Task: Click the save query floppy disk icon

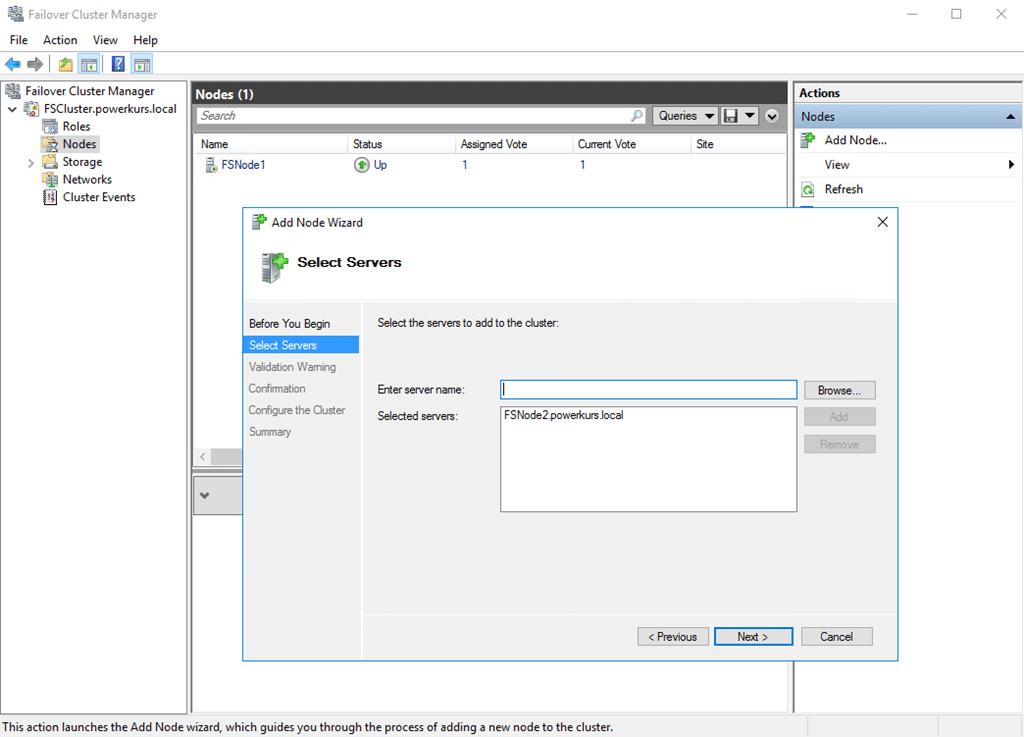Action: pos(731,116)
